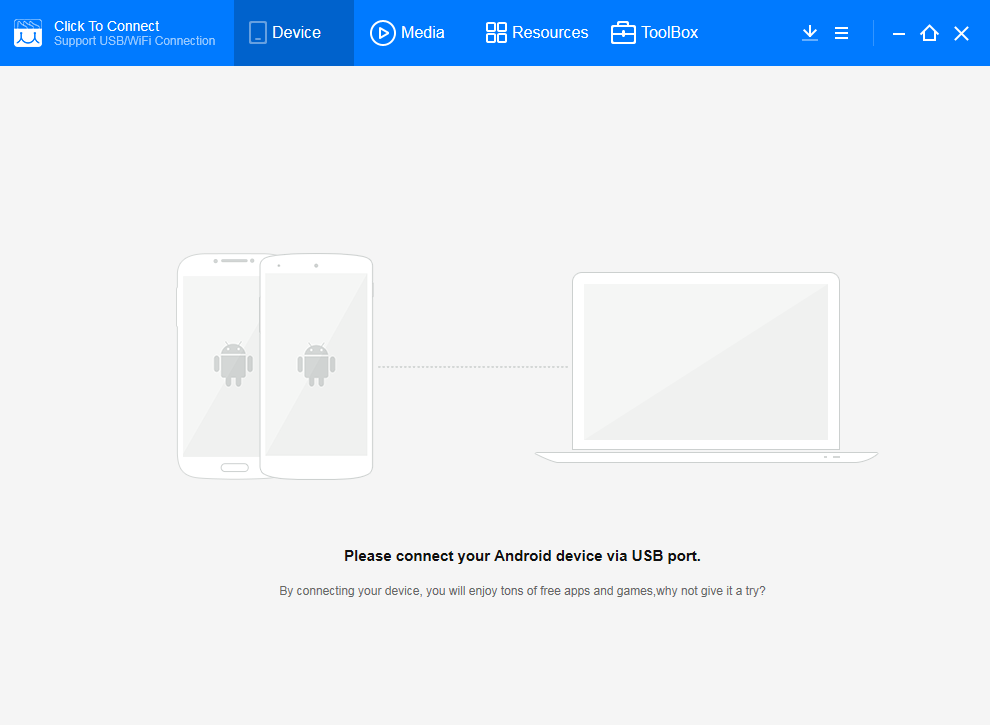The width and height of the screenshot is (990, 725).
Task: Click the play-circle icon next to Media
Action: 383,33
